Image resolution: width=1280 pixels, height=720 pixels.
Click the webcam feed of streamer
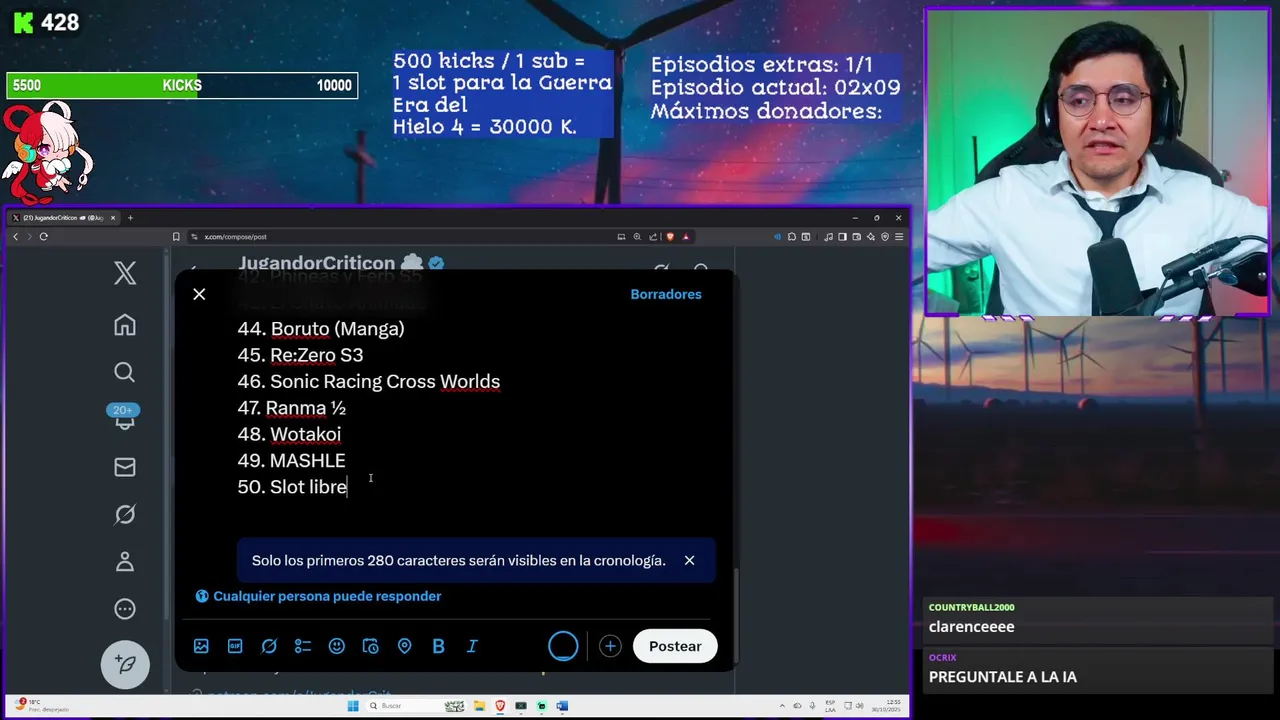point(1098,163)
